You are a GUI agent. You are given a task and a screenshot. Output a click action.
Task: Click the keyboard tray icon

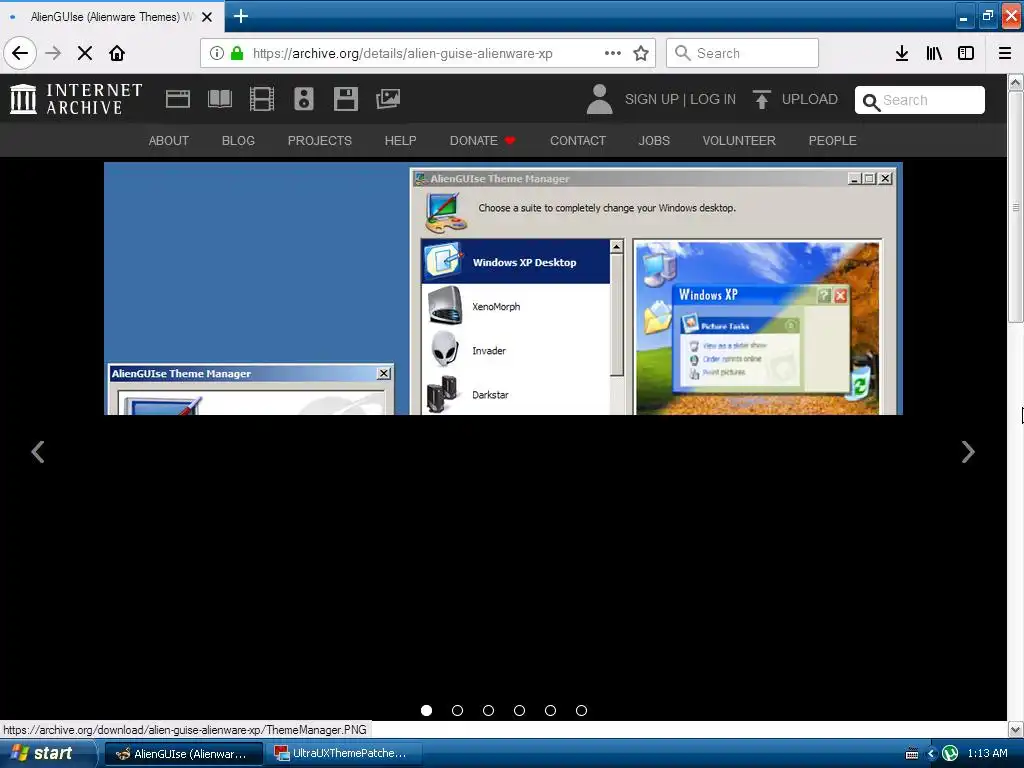[912, 754]
